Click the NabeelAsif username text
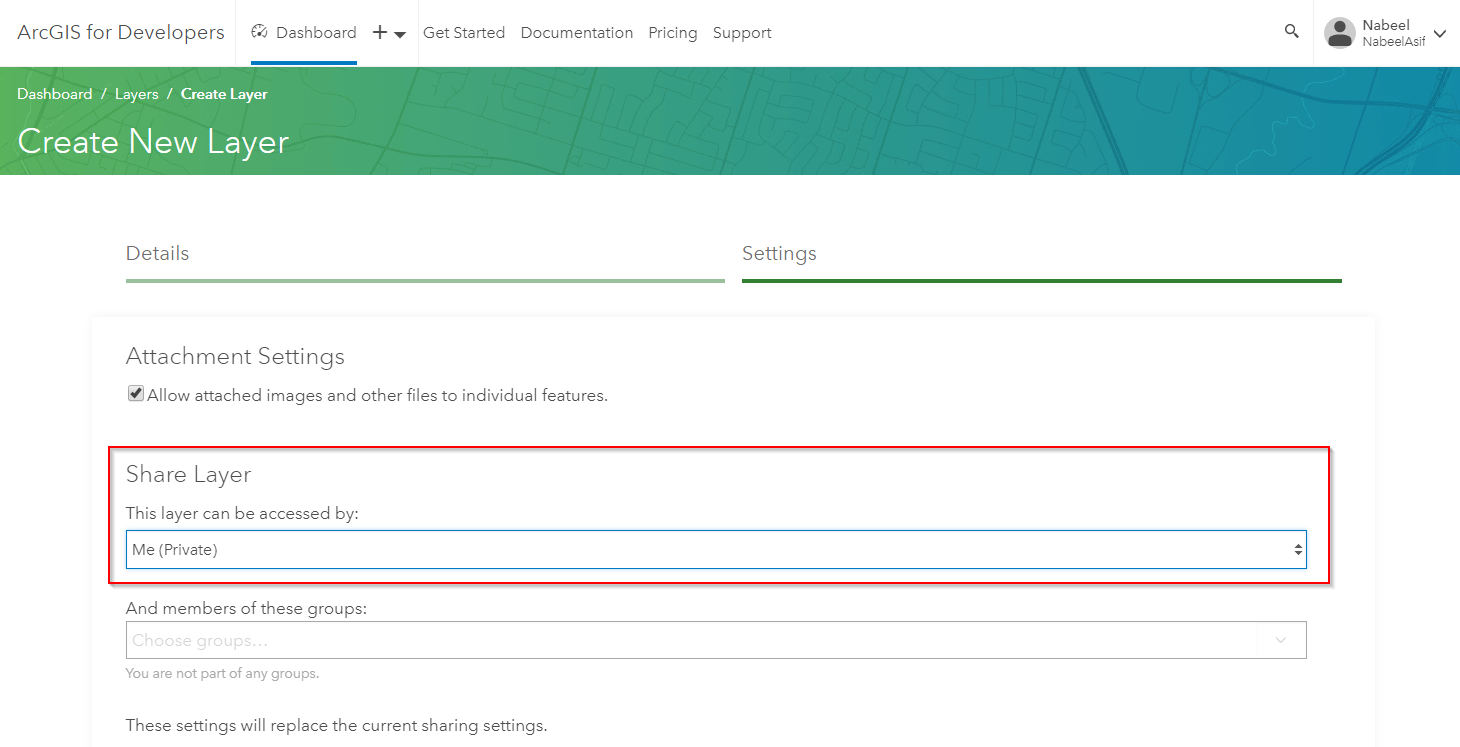 click(1394, 42)
